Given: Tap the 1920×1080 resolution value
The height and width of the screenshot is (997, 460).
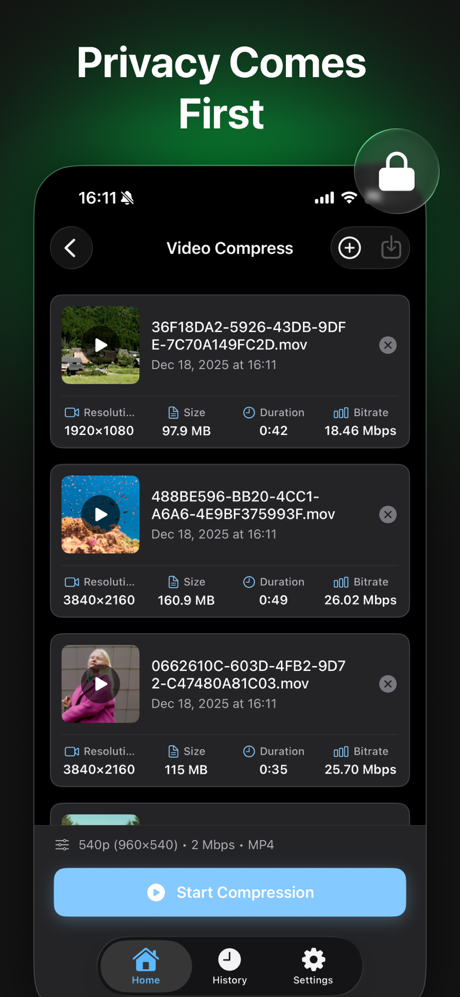Looking at the screenshot, I should tap(99, 430).
